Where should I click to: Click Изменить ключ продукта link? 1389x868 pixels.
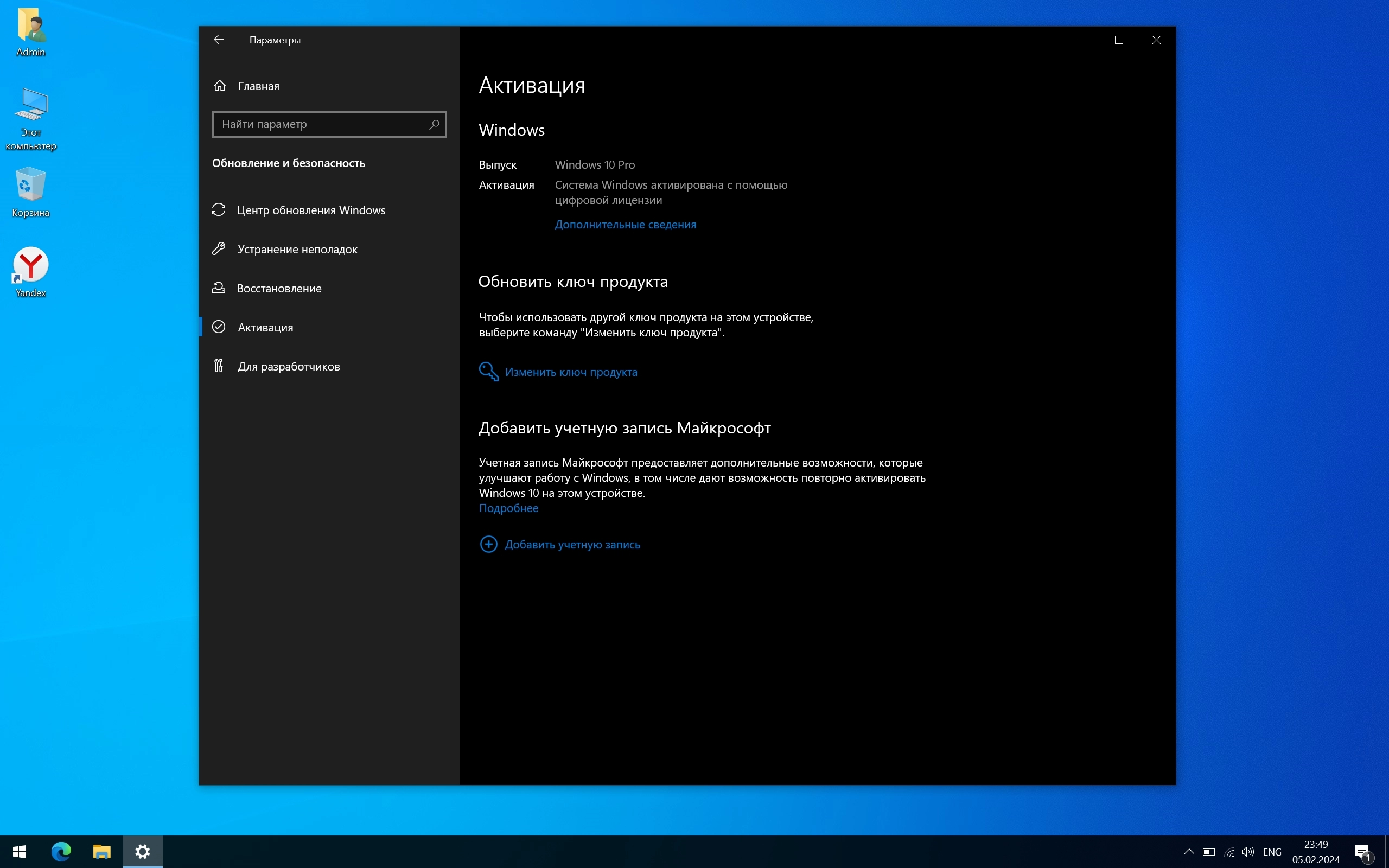tap(571, 372)
